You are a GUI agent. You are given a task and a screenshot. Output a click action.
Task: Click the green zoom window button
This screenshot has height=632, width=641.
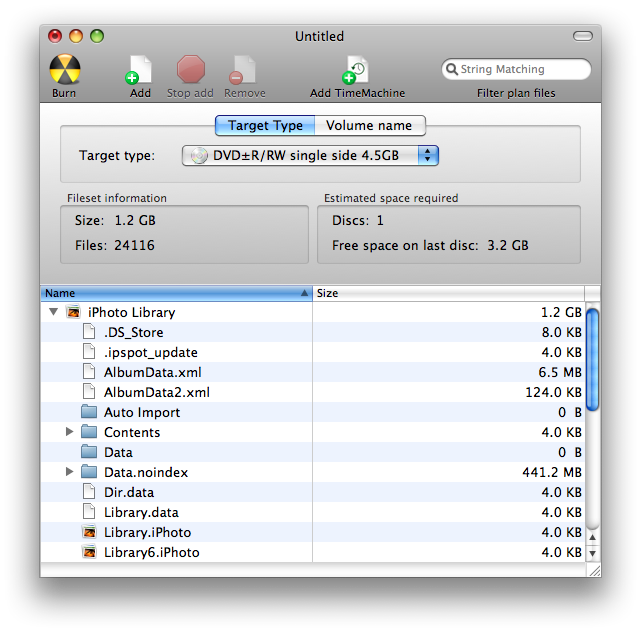point(97,36)
